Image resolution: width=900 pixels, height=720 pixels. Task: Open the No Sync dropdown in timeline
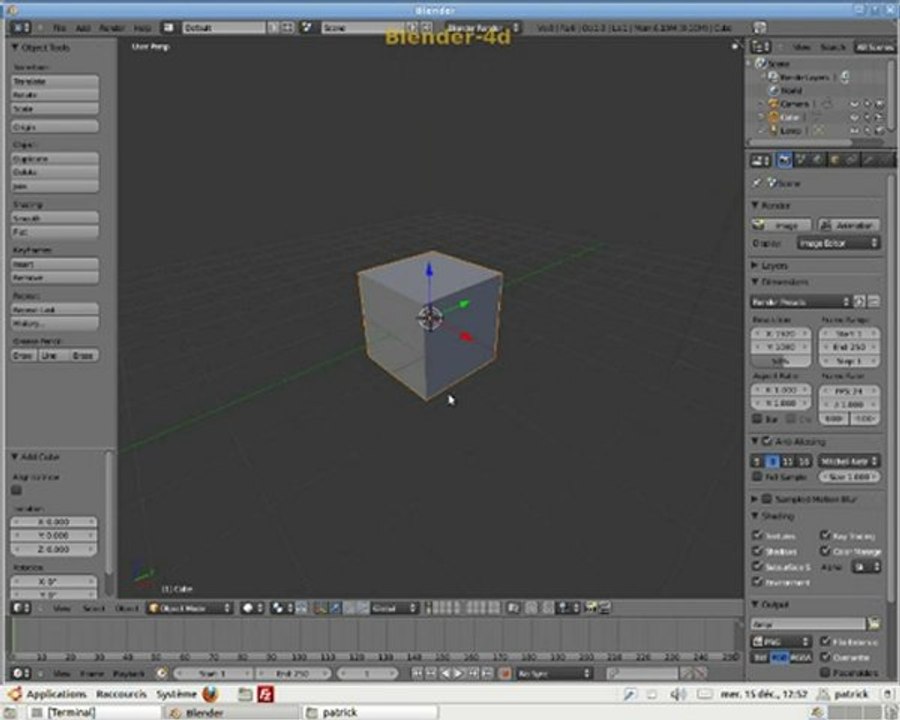pyautogui.click(x=553, y=673)
